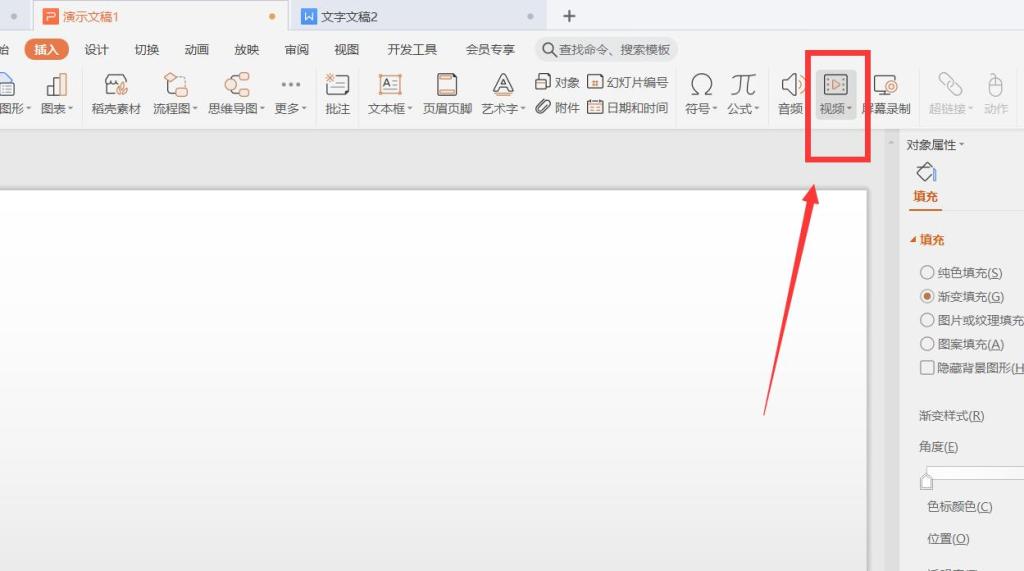Screen dimensions: 1024x571
Task: Insert a 文本框 text box
Action: coord(390,94)
